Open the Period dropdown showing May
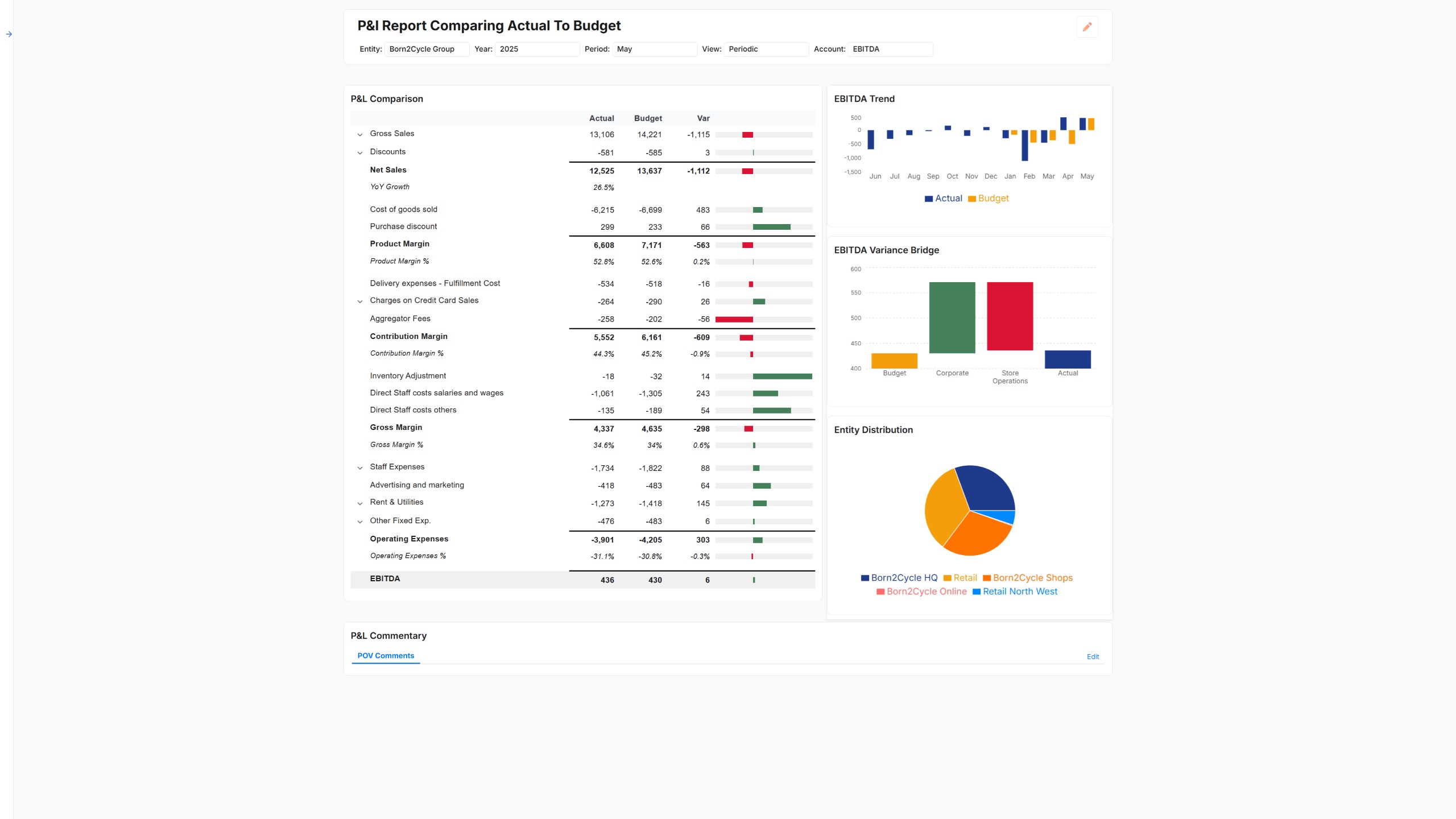Image resolution: width=1456 pixels, height=819 pixels. click(x=654, y=49)
